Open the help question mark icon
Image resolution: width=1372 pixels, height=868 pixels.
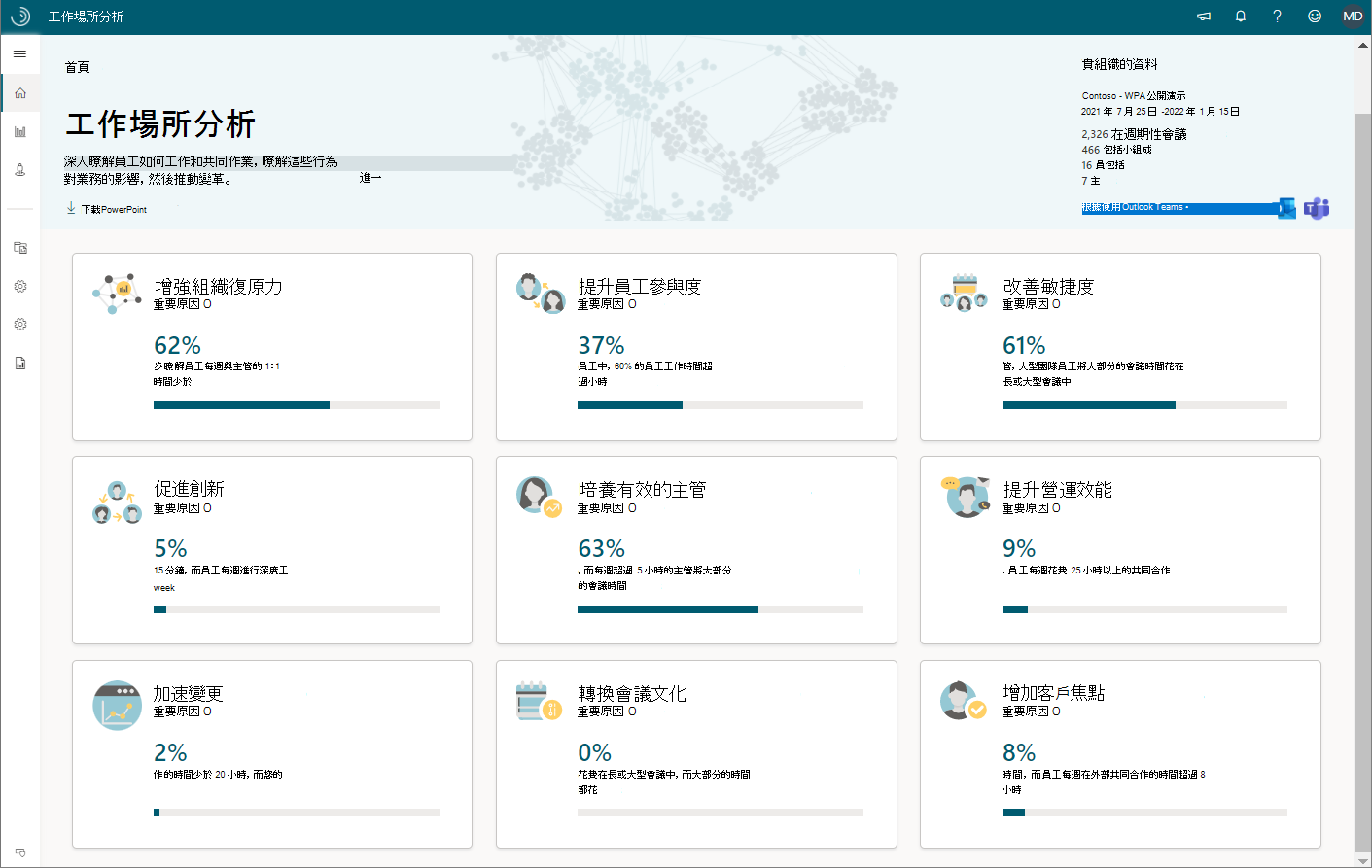coord(1277,17)
